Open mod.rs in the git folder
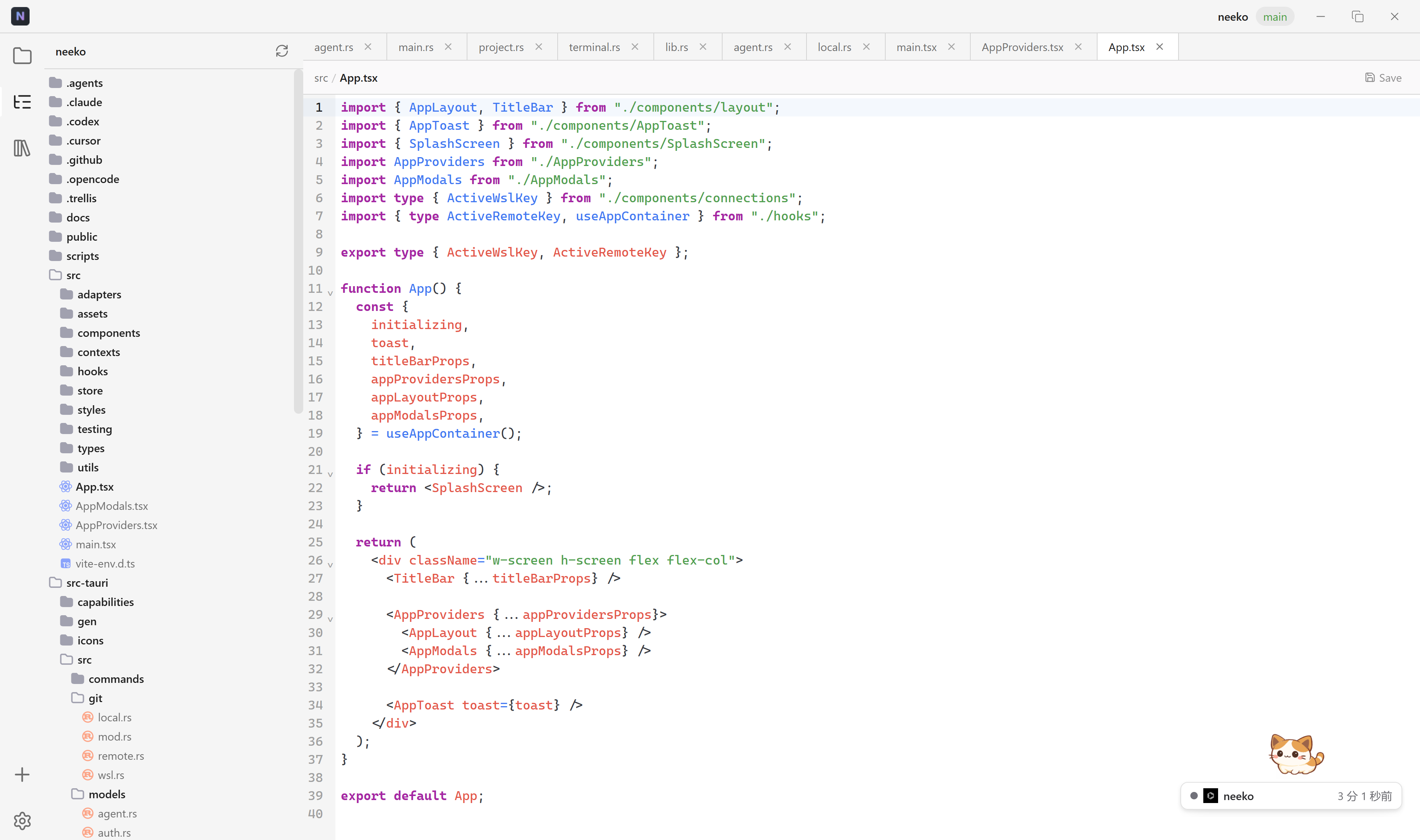 point(107,737)
